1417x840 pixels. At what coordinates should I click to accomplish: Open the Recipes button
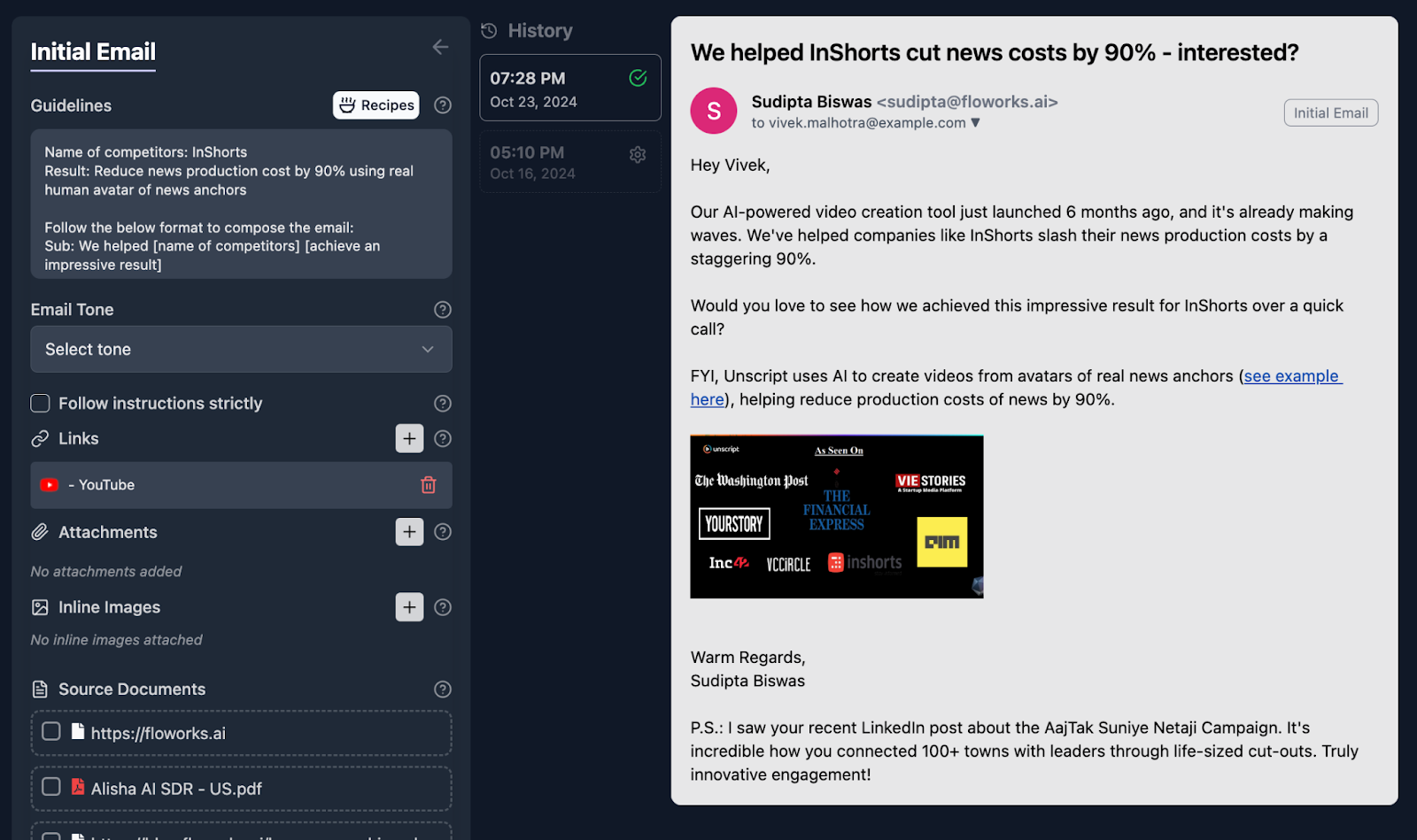376,105
